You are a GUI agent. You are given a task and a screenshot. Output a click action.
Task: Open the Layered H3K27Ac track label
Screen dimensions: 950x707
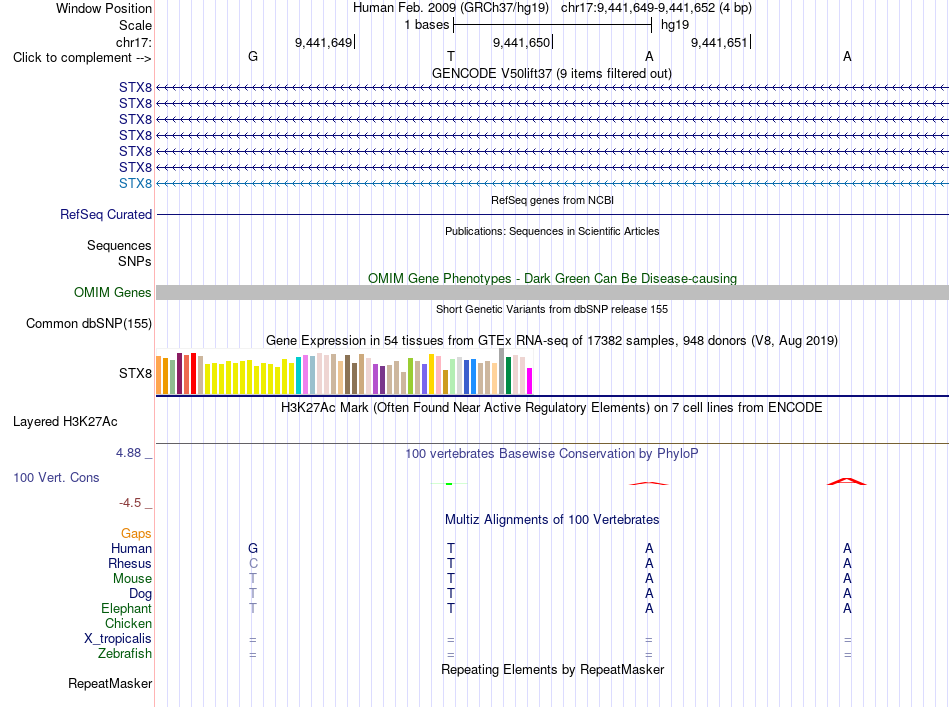65,422
